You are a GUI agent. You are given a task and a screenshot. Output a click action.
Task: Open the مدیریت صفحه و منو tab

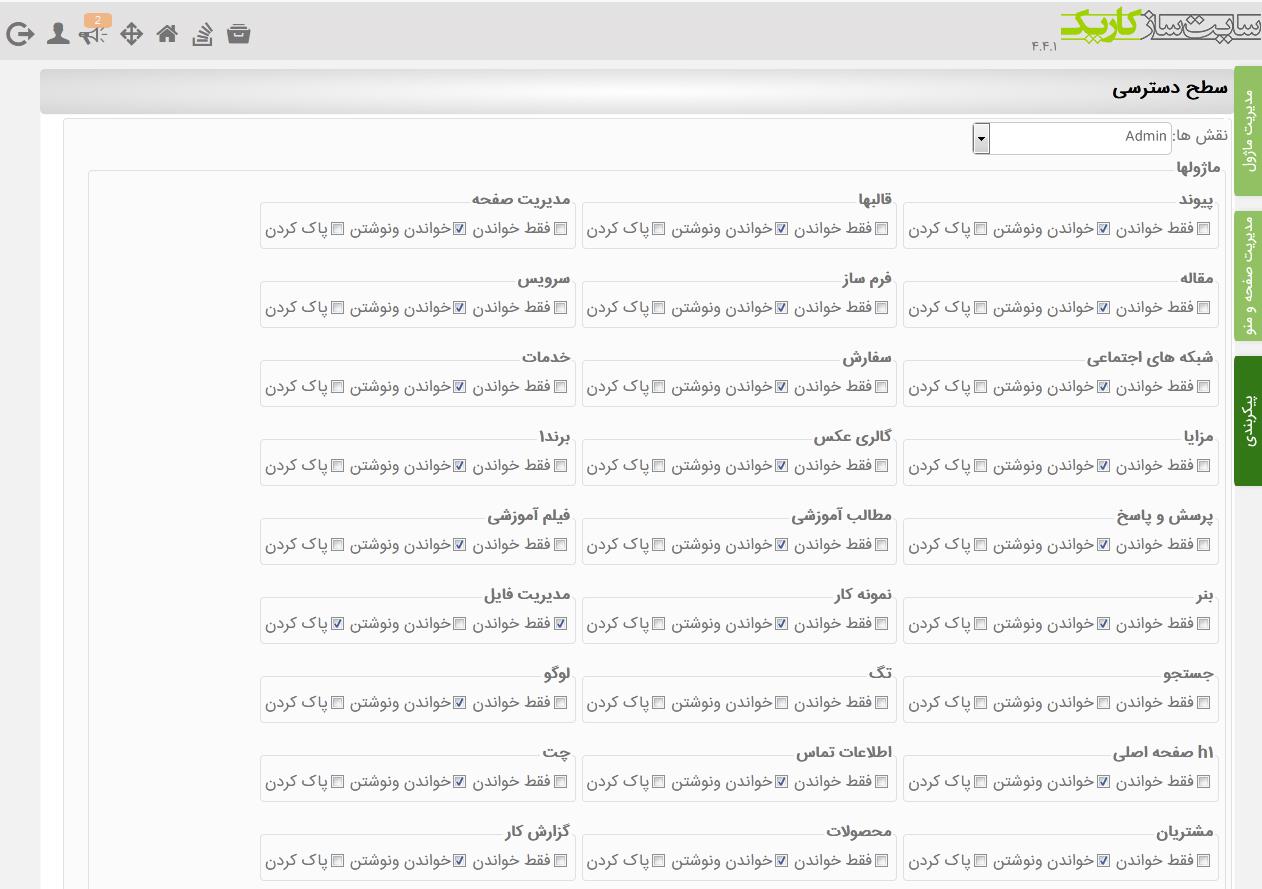(1248, 276)
